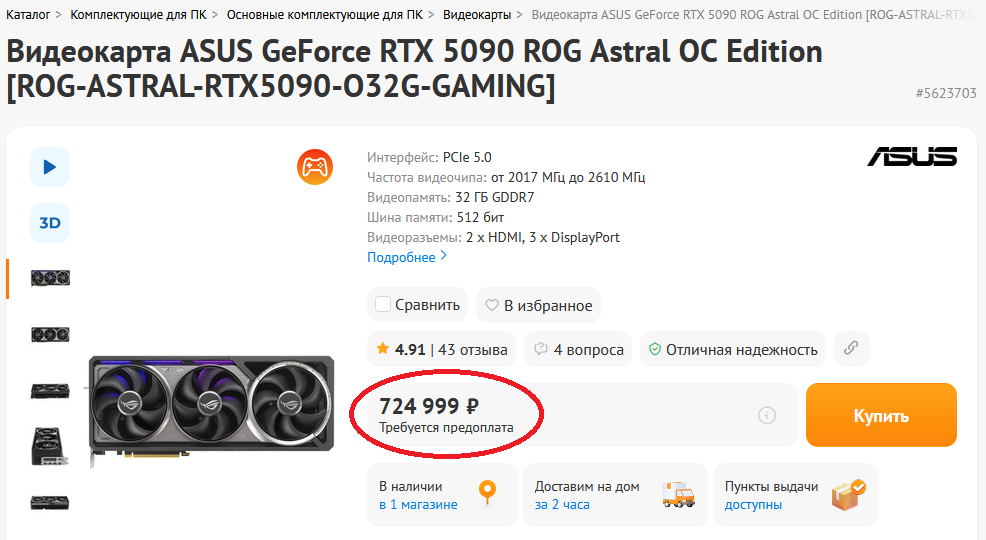The image size is (986, 540).
Task: Open price info circle icon
Action: click(767, 415)
